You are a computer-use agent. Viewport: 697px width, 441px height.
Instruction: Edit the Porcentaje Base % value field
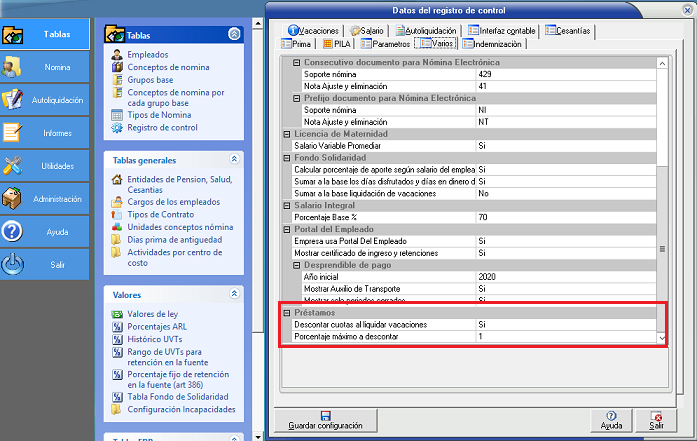pos(564,217)
